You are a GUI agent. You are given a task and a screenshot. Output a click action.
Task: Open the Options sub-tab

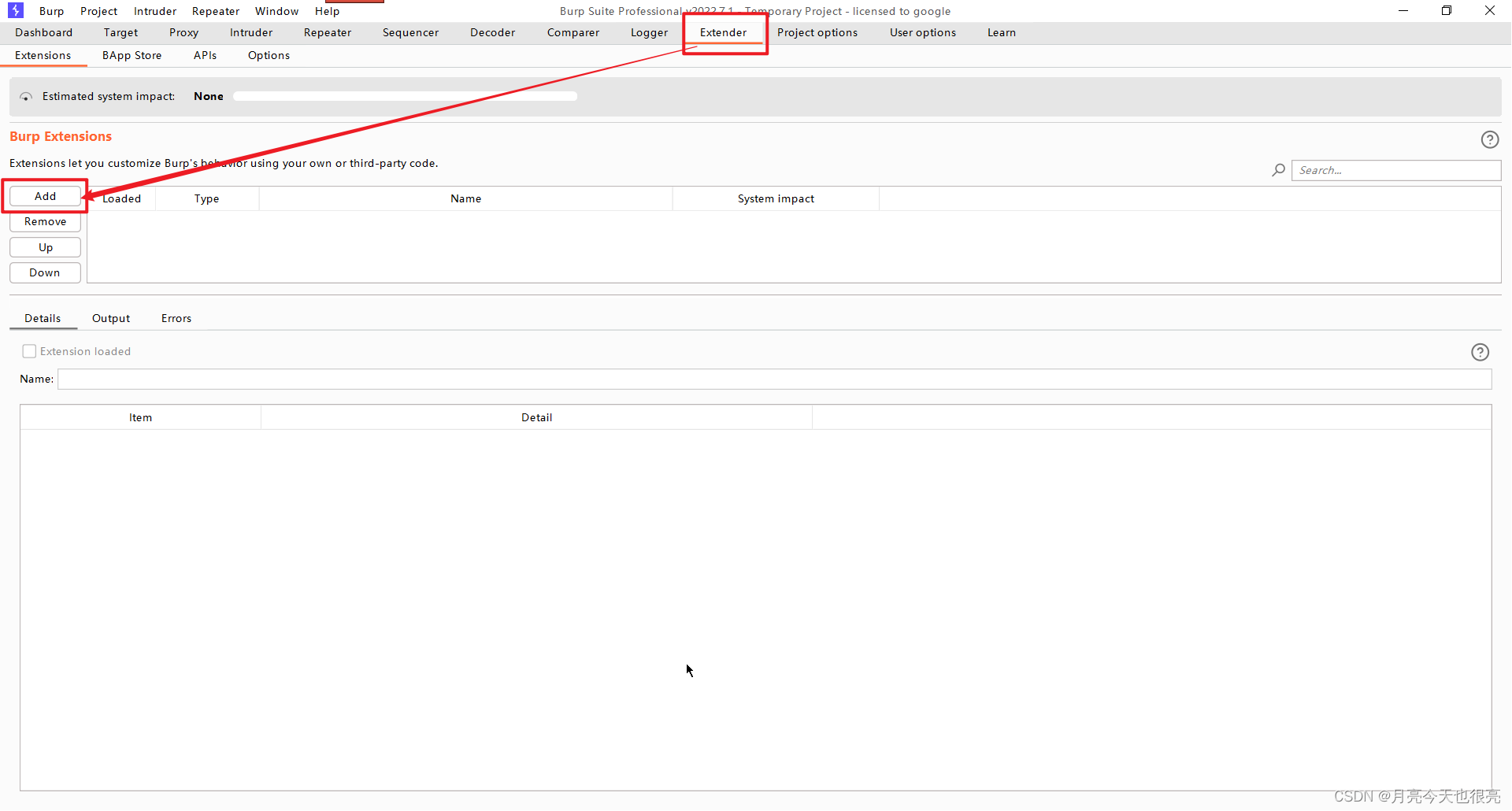click(x=269, y=55)
